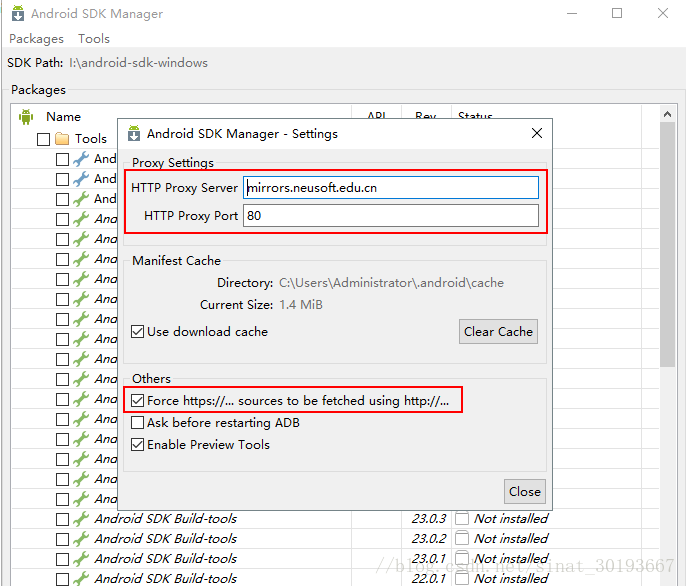
Task: Toggle Enable Preview Tools checkbox
Action: click(137, 445)
